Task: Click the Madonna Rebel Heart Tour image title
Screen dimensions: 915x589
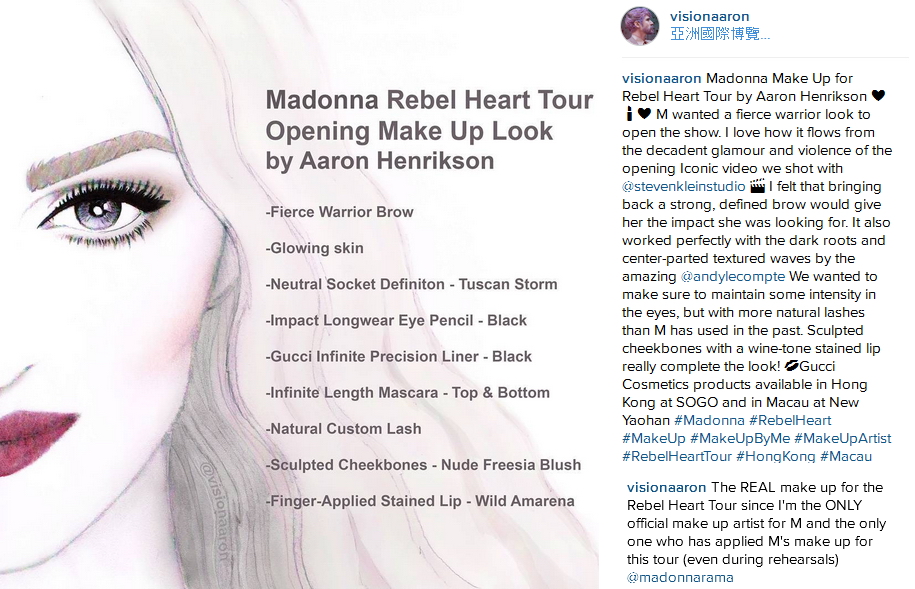Action: click(x=429, y=130)
